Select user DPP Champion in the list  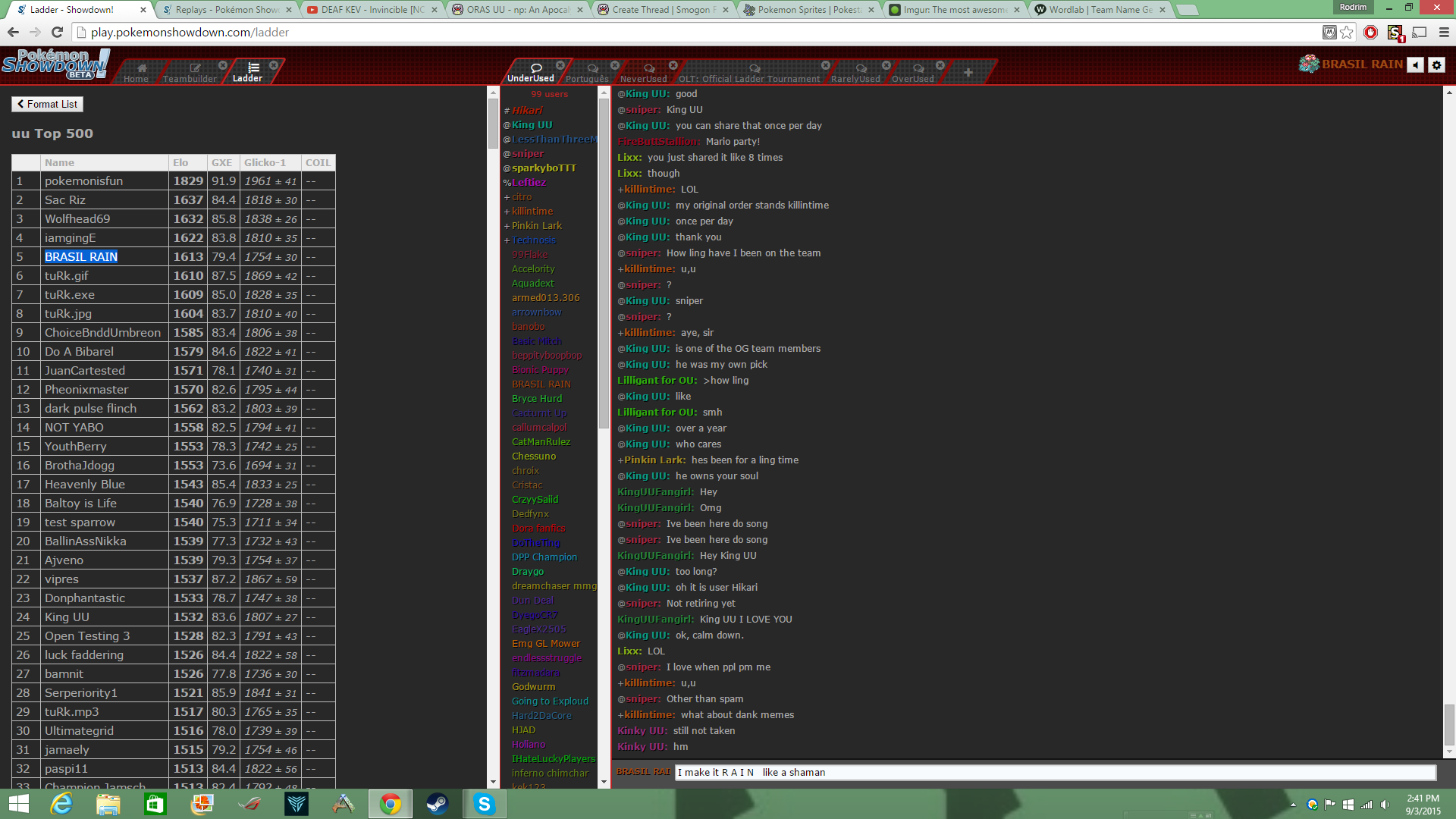coord(544,557)
